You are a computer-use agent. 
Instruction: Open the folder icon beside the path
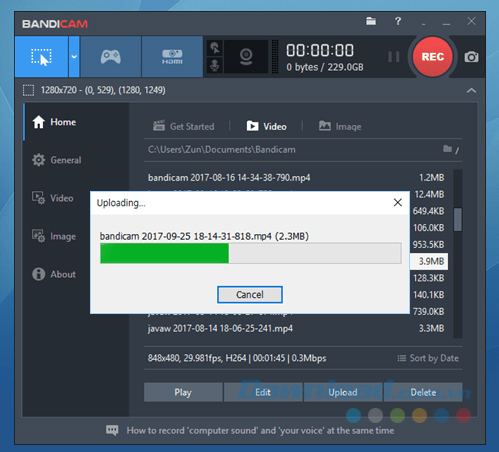click(448, 149)
